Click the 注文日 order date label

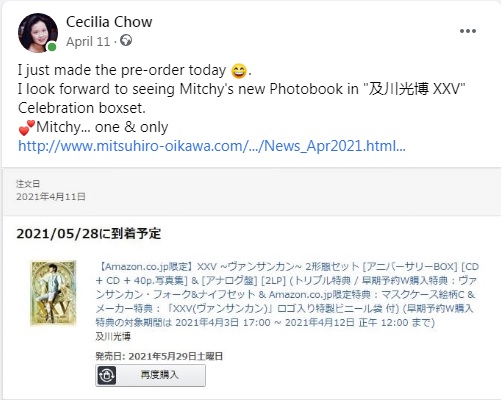pyautogui.click(x=28, y=184)
